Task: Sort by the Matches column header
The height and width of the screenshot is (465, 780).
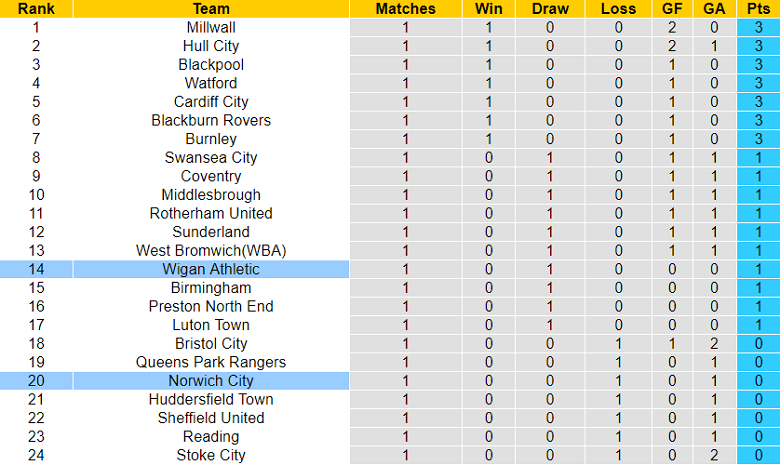Action: [405, 9]
